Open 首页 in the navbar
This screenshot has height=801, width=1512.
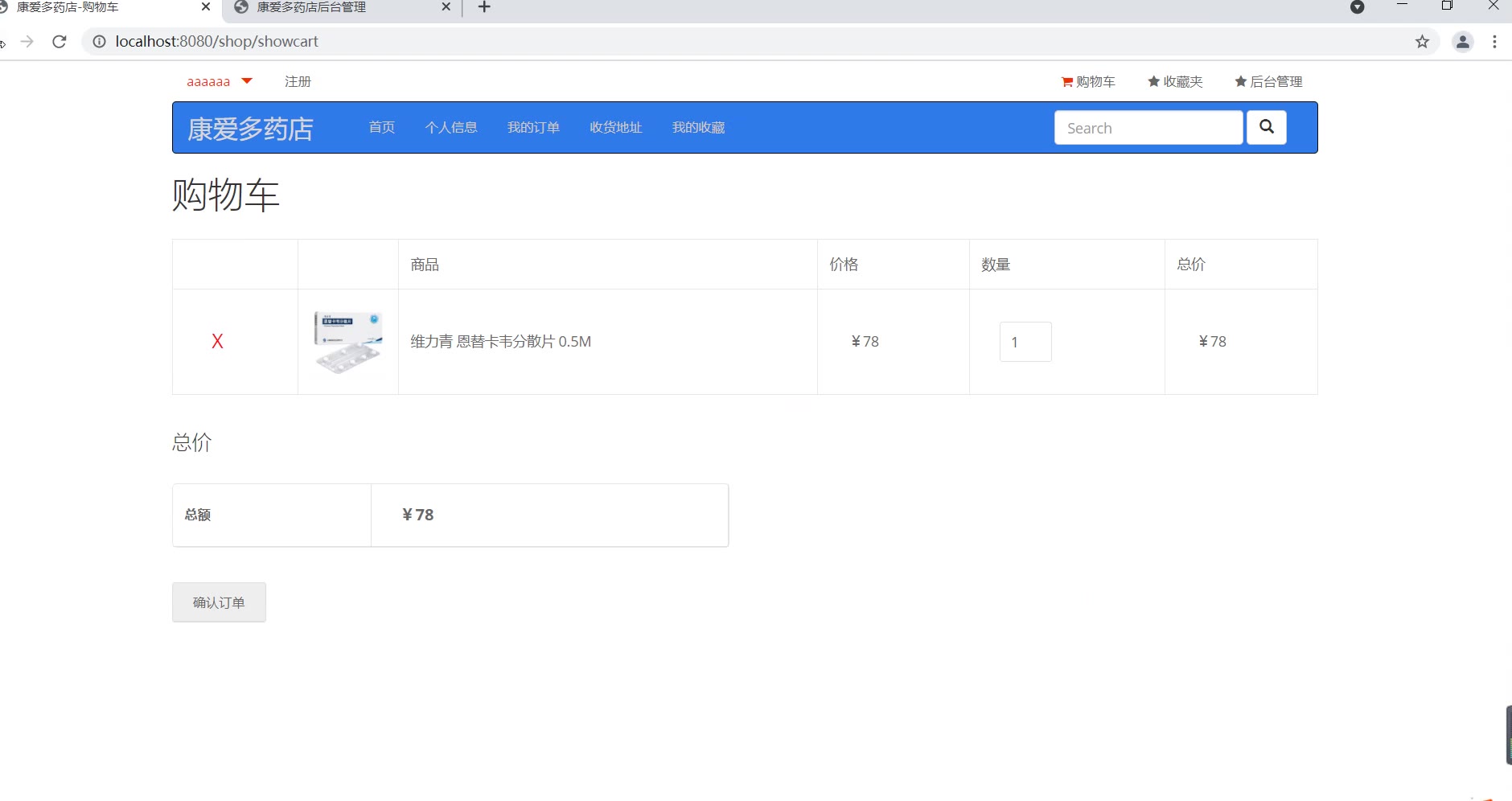(382, 127)
